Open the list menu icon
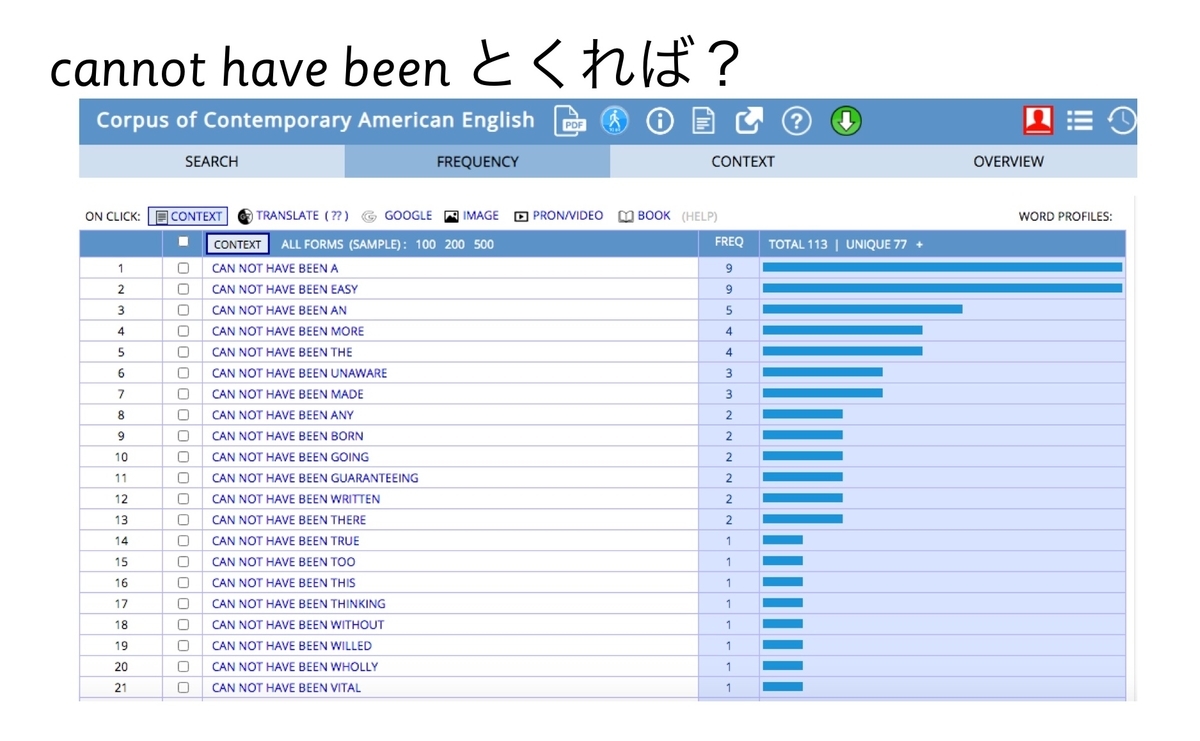 coord(1080,121)
